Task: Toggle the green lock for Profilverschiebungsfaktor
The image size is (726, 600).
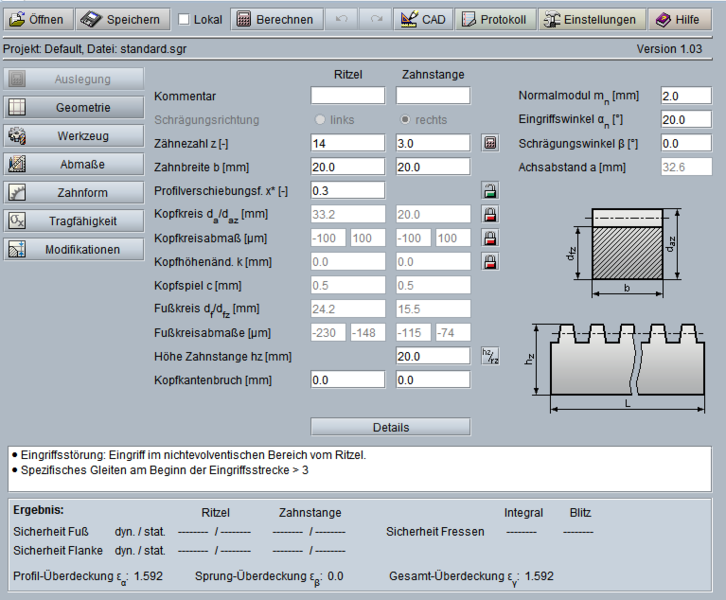Action: click(x=490, y=190)
